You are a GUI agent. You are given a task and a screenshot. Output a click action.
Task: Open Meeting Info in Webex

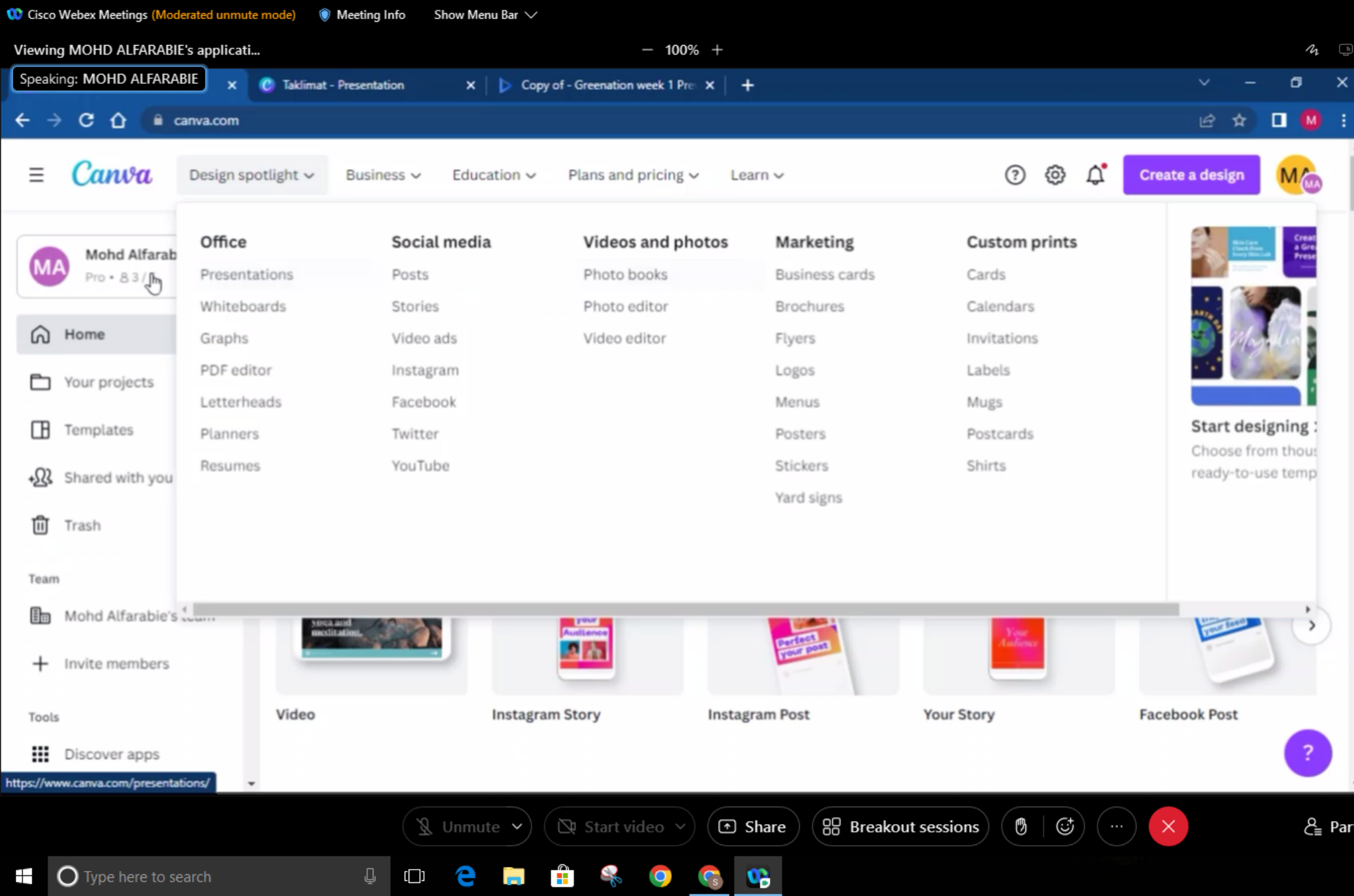(x=362, y=15)
